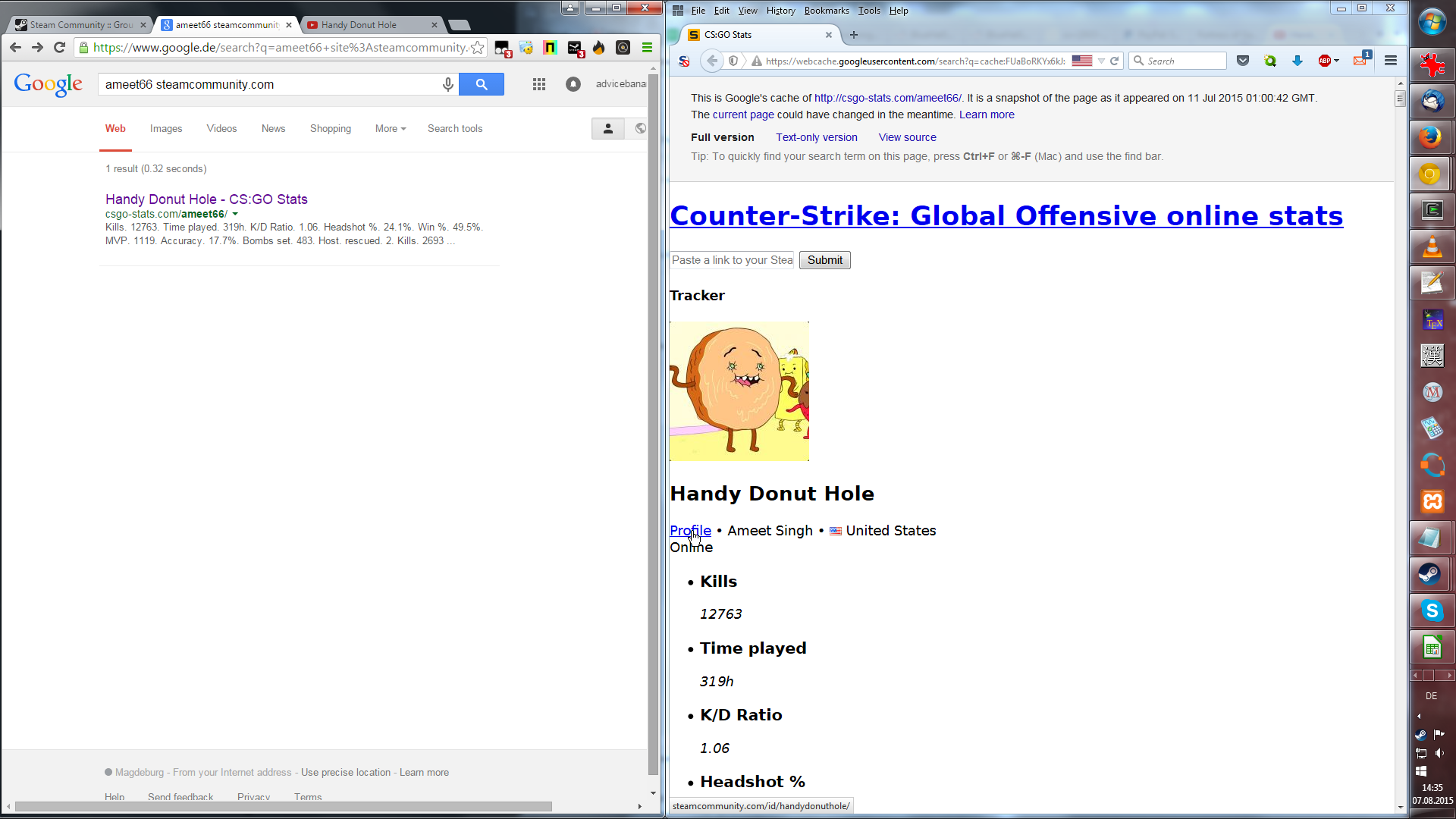Toggle global results globe button
1456x819 pixels.
point(640,129)
